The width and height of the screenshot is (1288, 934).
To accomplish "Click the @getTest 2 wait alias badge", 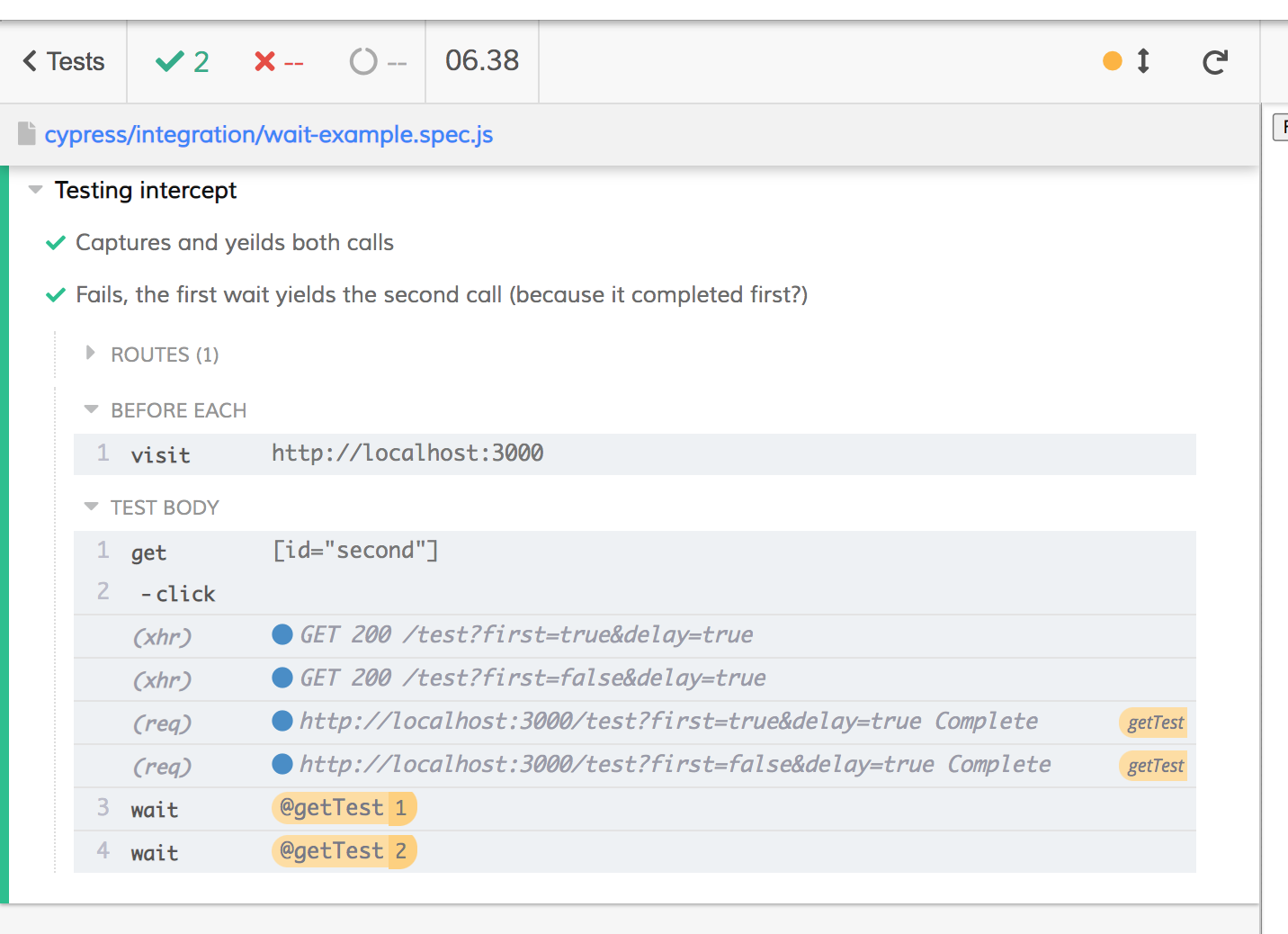I will [x=344, y=851].
